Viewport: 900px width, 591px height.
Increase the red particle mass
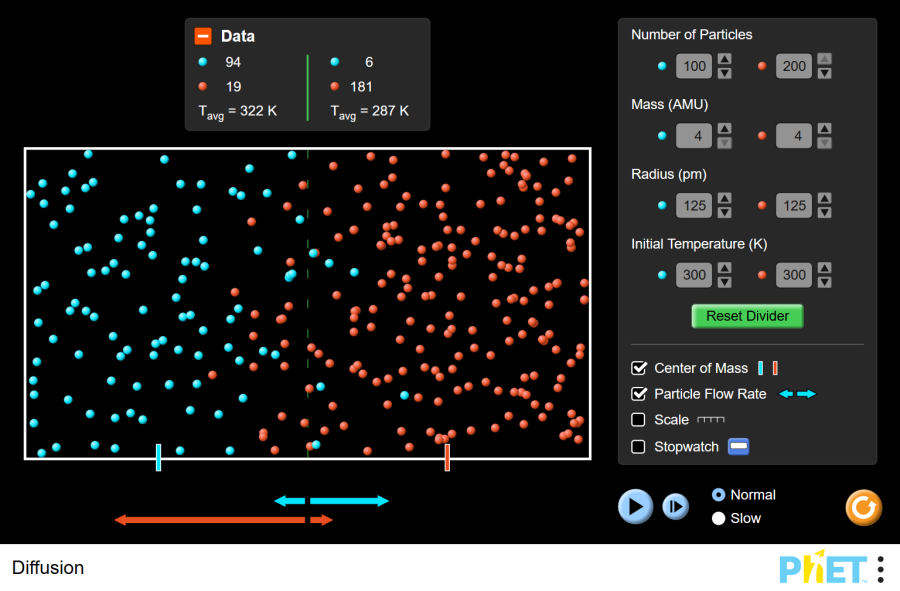point(824,129)
